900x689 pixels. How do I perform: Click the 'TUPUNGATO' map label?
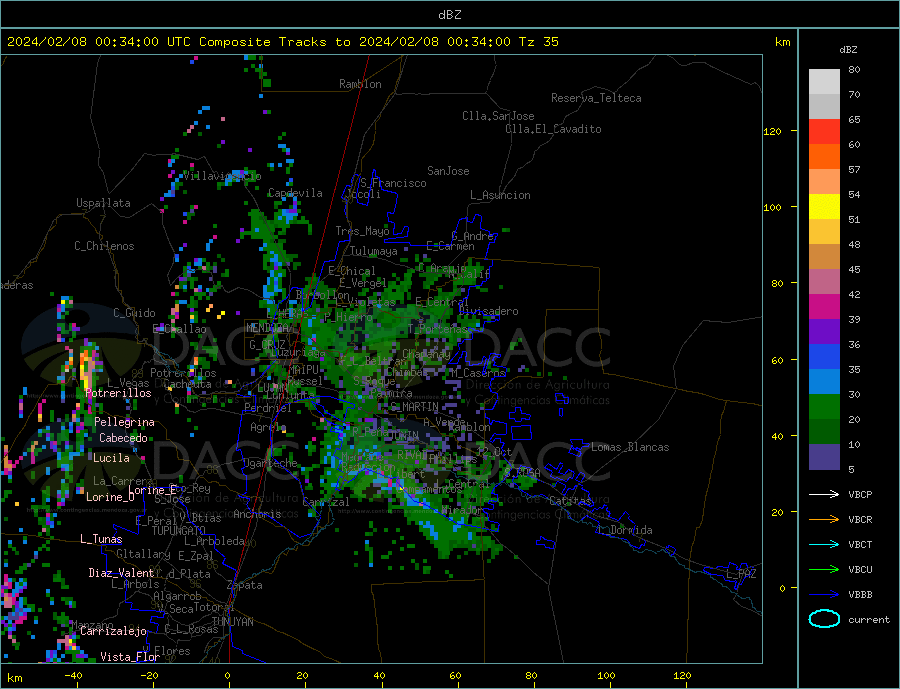178,531
